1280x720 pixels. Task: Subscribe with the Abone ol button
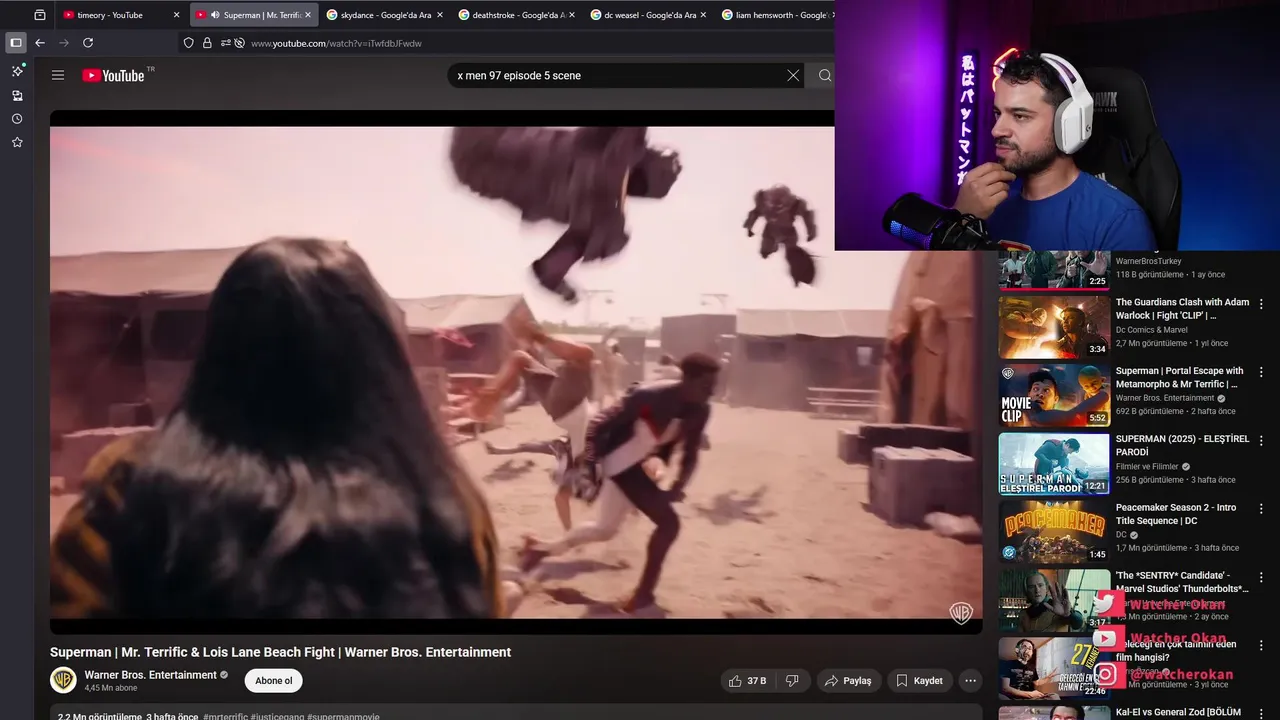273,681
